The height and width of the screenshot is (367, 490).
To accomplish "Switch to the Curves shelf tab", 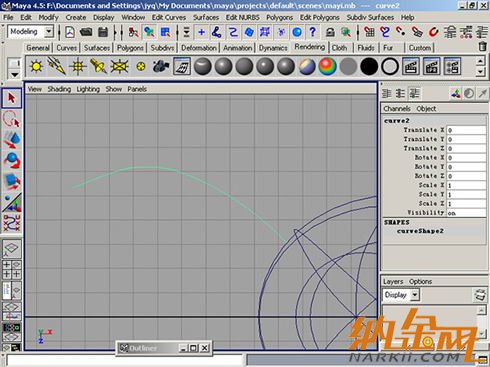I will click(66, 48).
